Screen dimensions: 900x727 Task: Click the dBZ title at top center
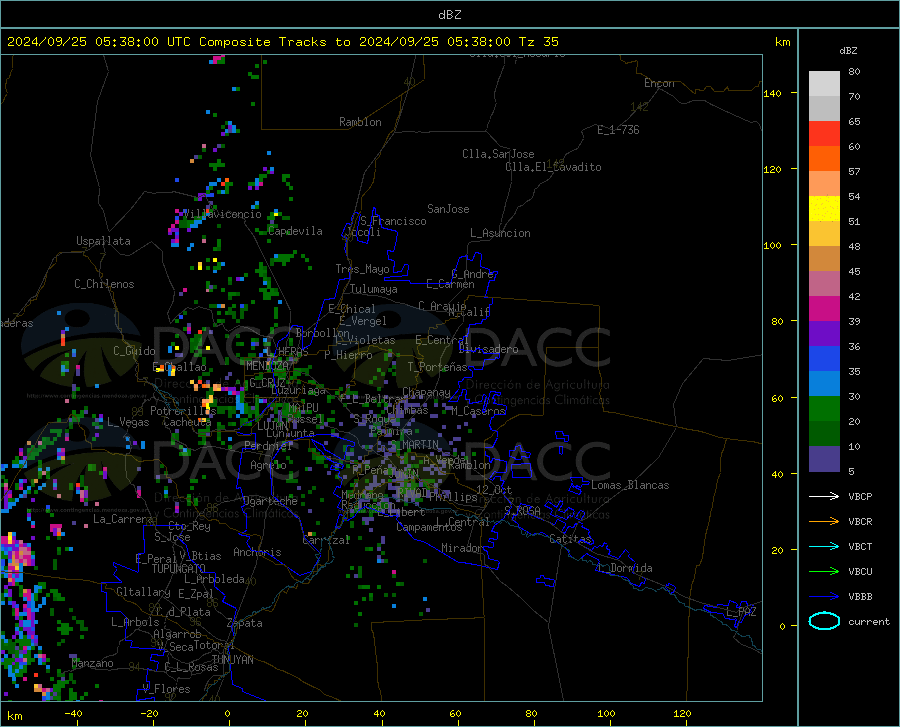coord(449,15)
